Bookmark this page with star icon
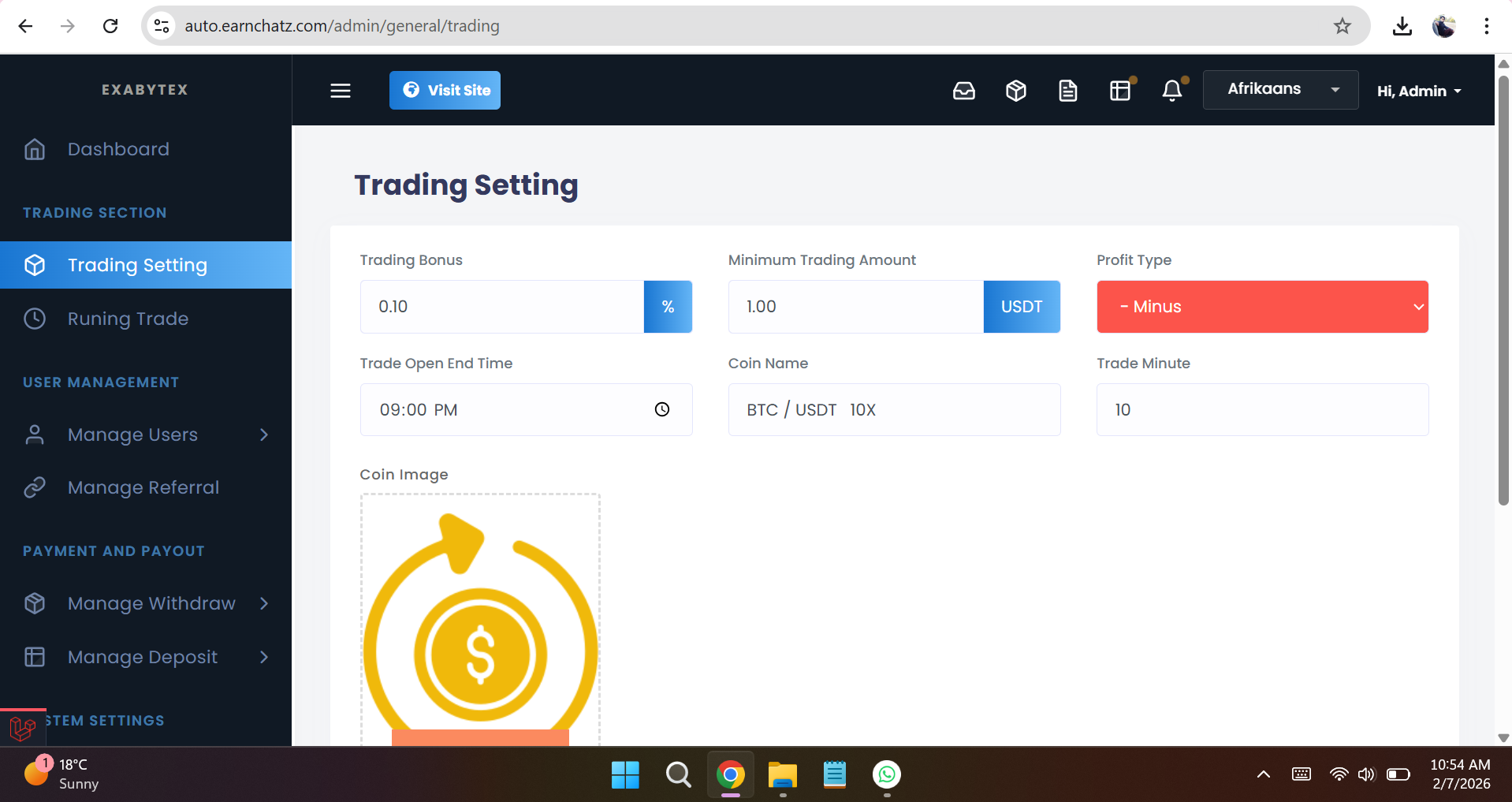 [1342, 26]
